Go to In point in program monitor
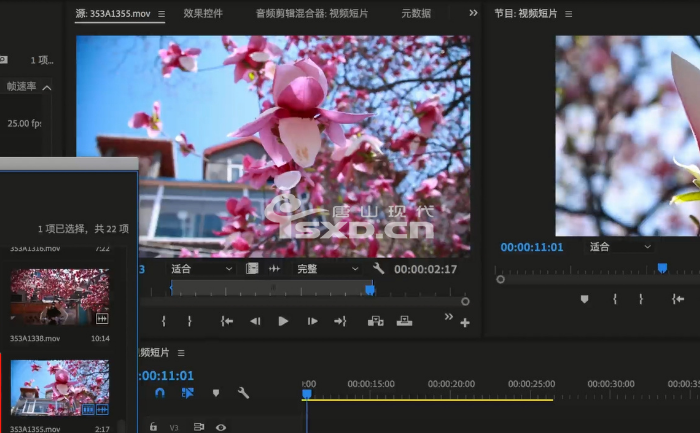 click(x=678, y=299)
